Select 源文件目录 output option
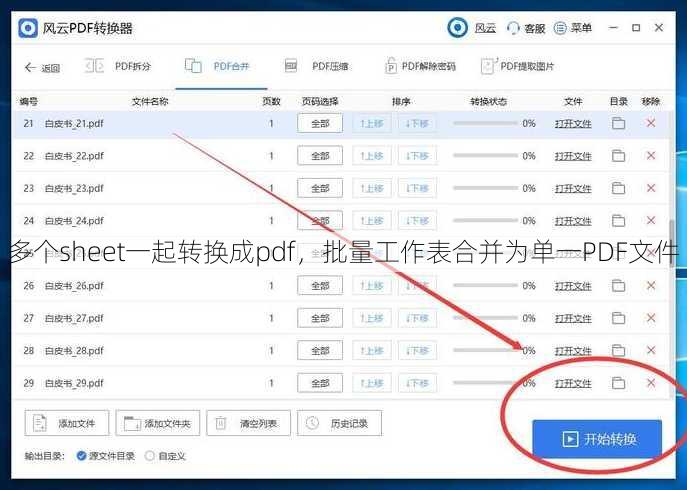The image size is (687, 490). tap(106, 456)
